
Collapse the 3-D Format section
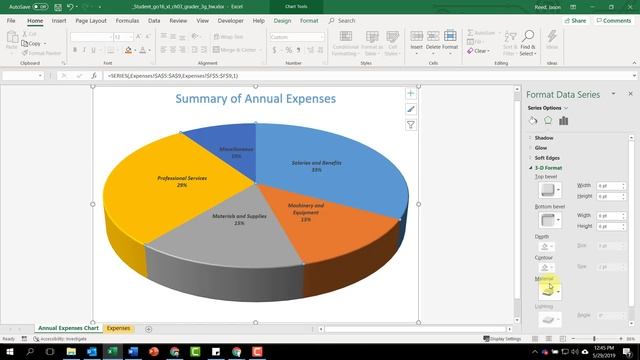pyautogui.click(x=548, y=168)
